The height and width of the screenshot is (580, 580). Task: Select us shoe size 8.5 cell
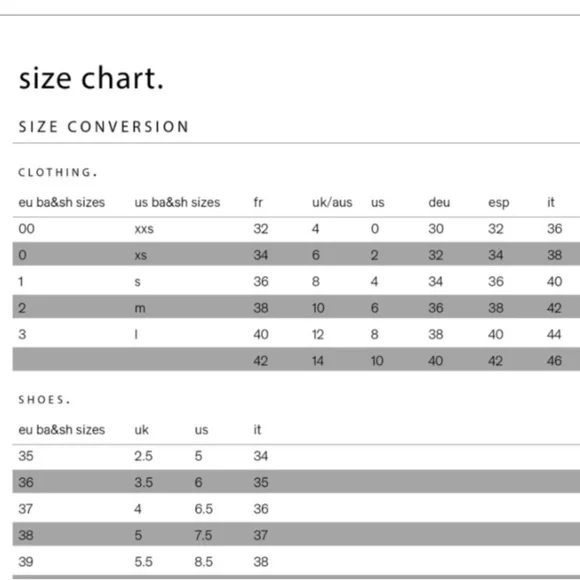[x=203, y=562]
